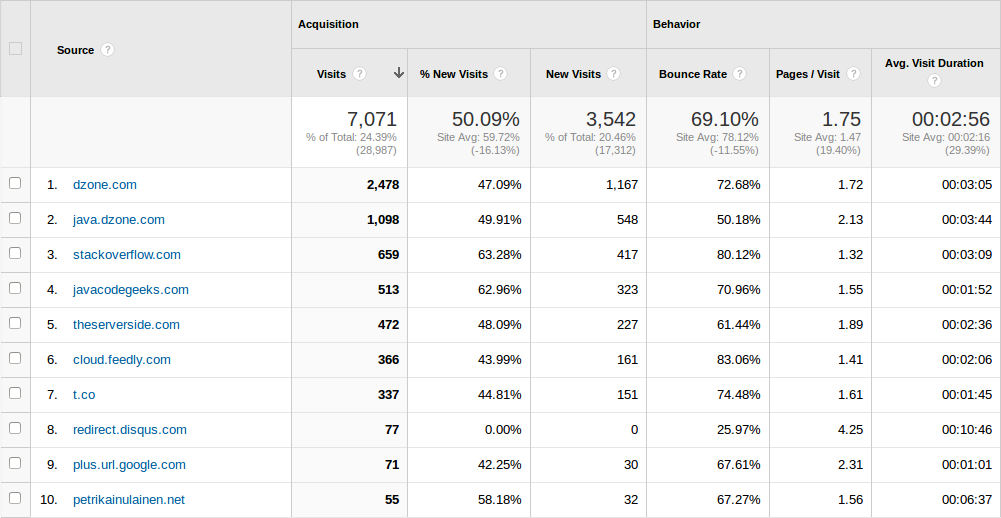Open help icon beside Bounce Rate
The height and width of the screenshot is (518, 1001).
[739, 74]
